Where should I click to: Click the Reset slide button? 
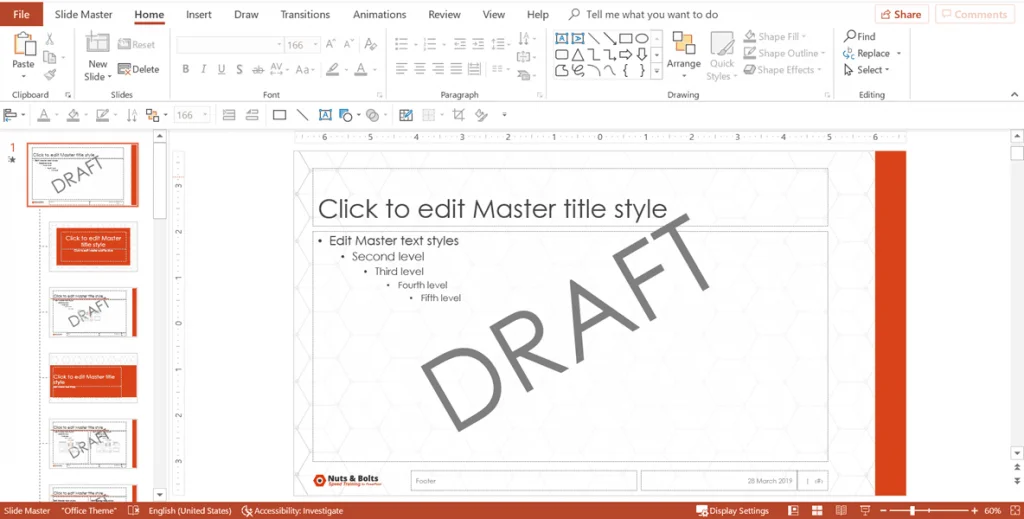pos(136,44)
